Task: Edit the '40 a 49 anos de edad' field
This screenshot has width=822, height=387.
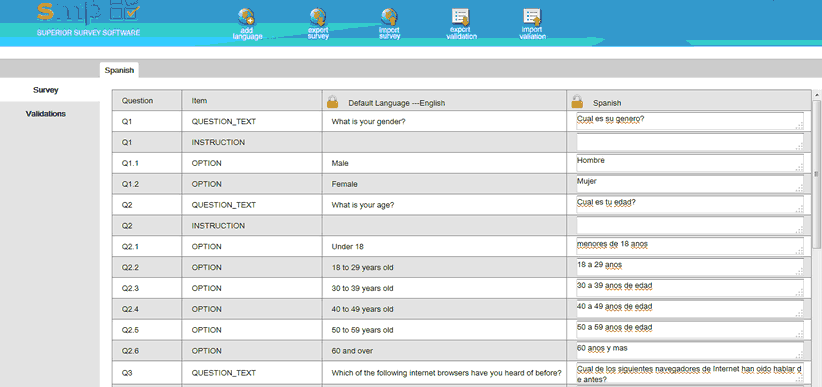Action: [689, 308]
